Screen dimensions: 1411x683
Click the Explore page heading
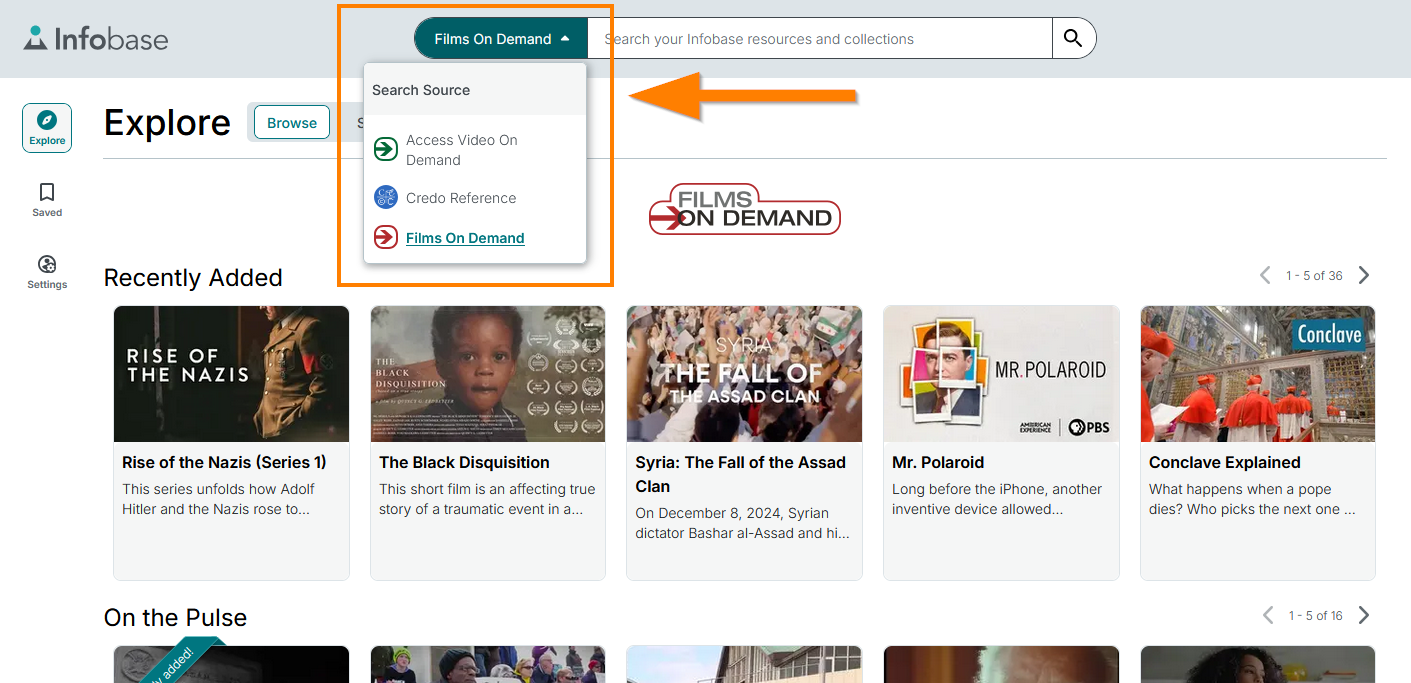click(167, 122)
